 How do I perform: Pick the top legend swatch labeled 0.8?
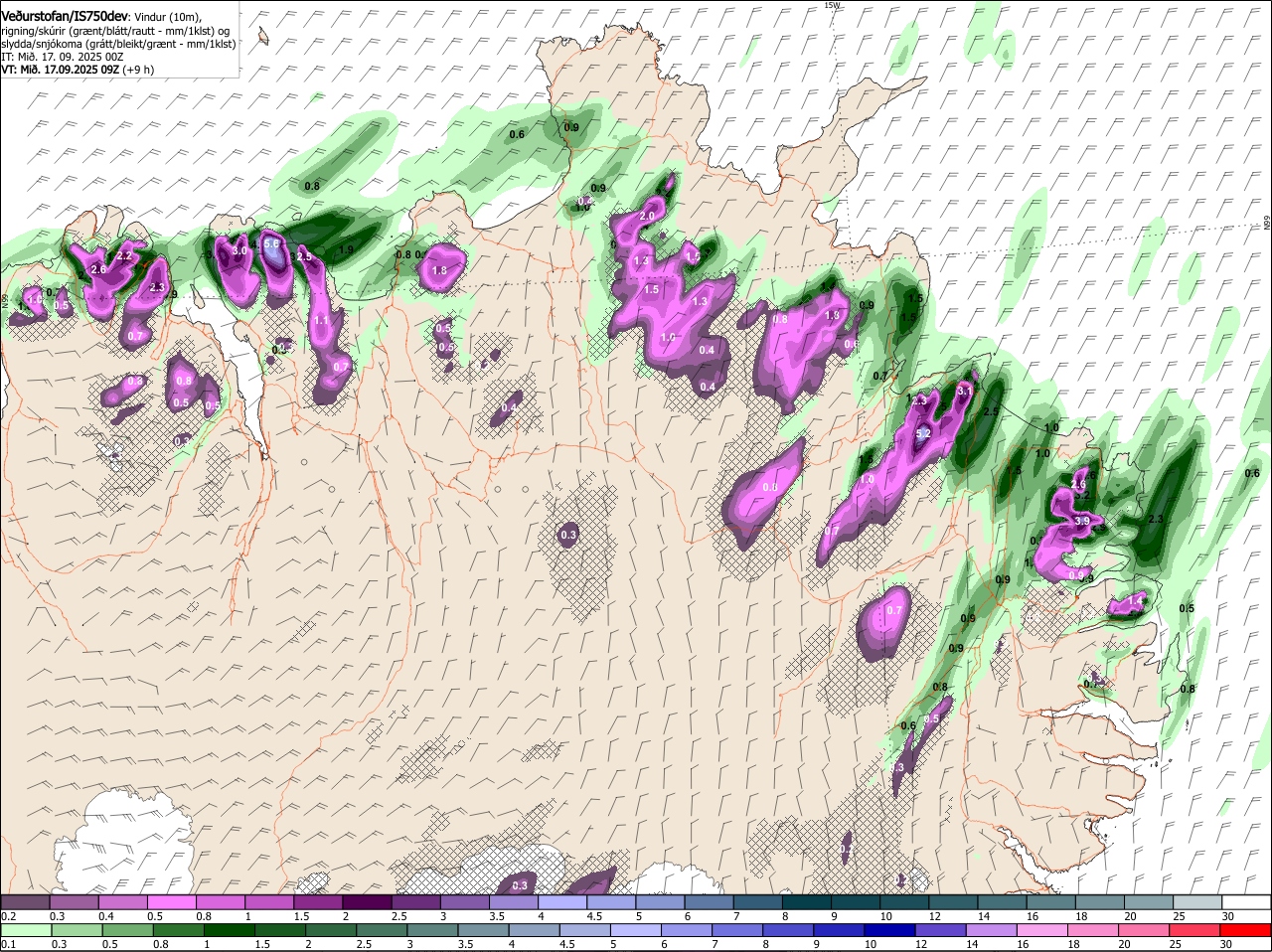click(x=220, y=901)
